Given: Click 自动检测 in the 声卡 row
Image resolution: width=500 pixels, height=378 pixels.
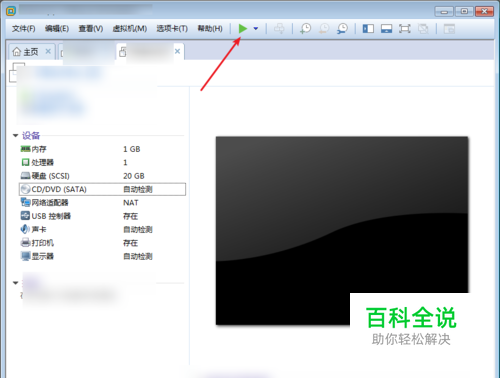Looking at the screenshot, I should tap(138, 229).
